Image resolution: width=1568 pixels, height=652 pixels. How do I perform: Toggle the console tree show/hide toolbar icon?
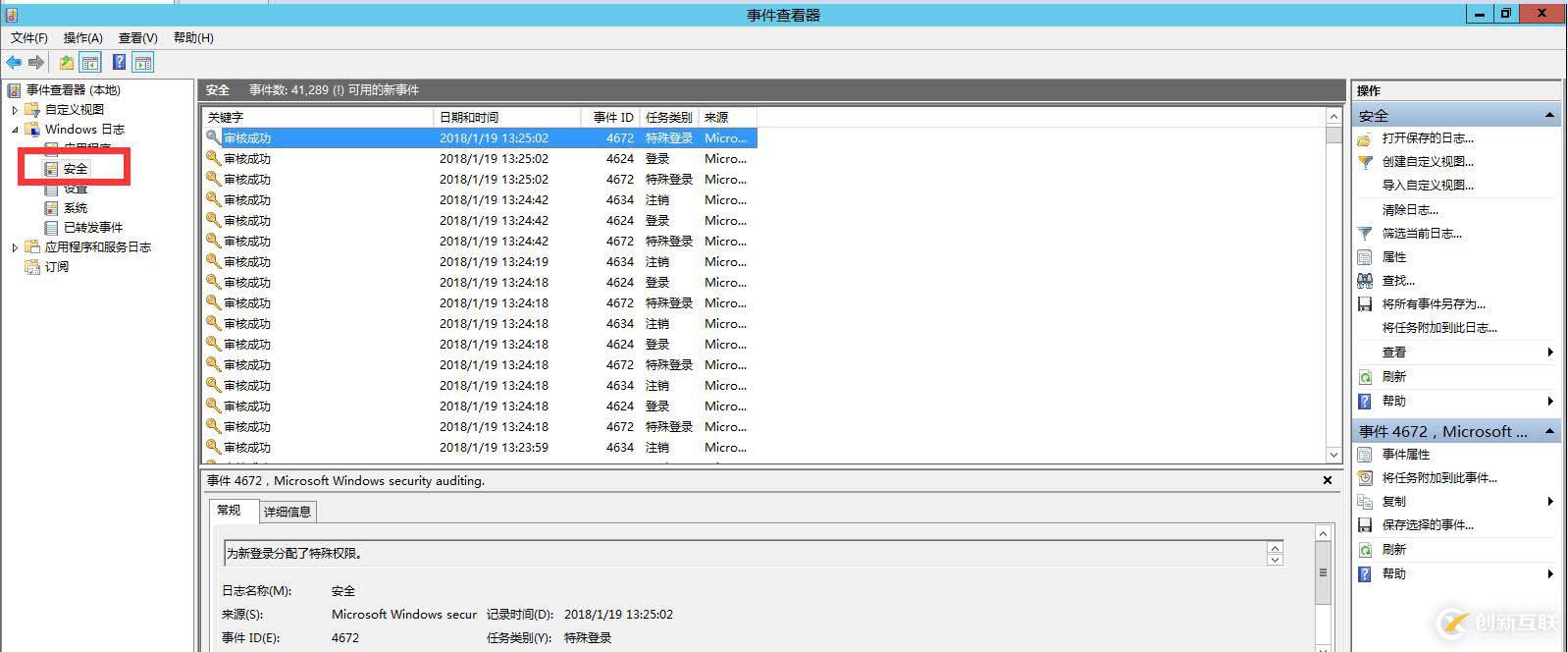coord(90,63)
